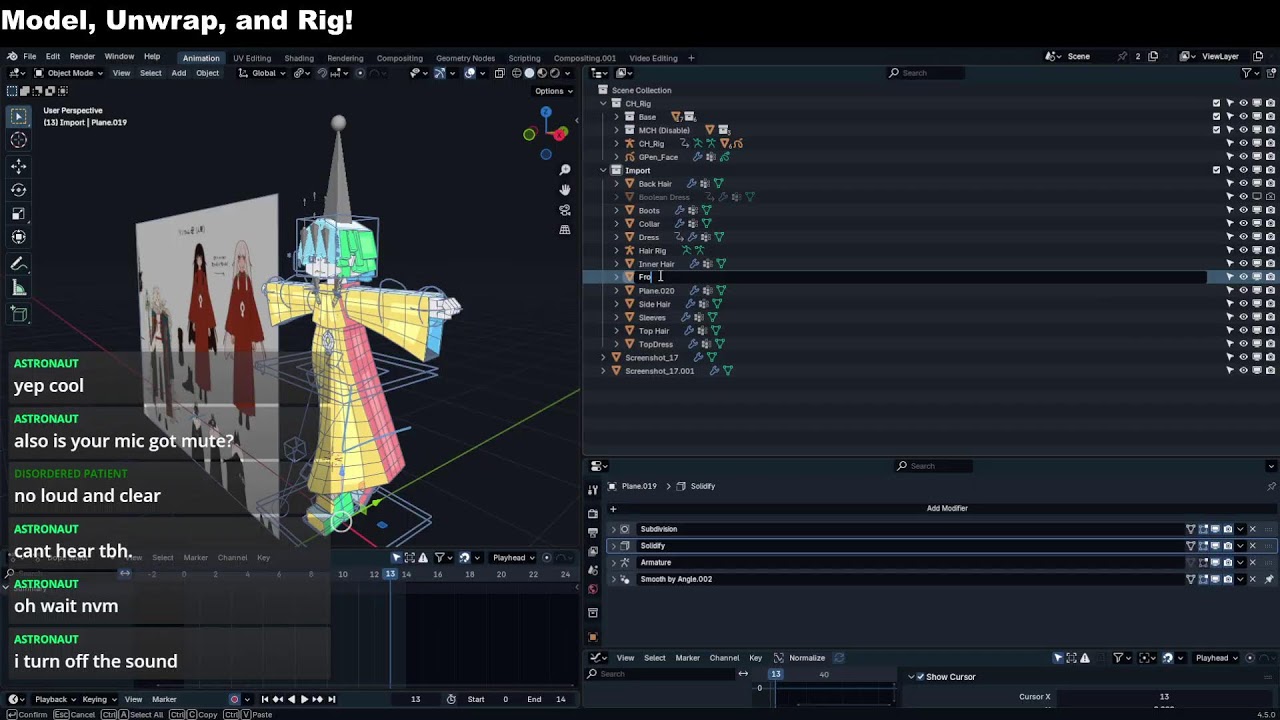Remove the Armature modifier
The width and height of the screenshot is (1280, 720).
point(1252,562)
